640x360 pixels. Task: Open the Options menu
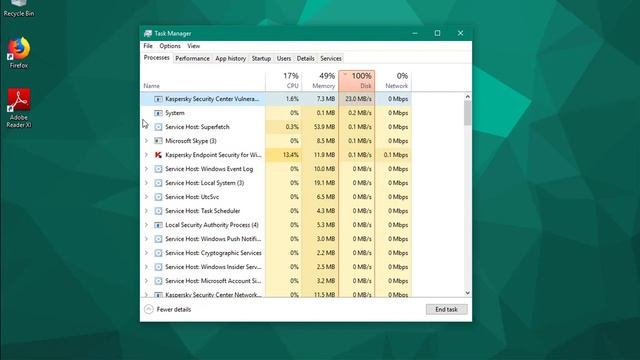(170, 46)
